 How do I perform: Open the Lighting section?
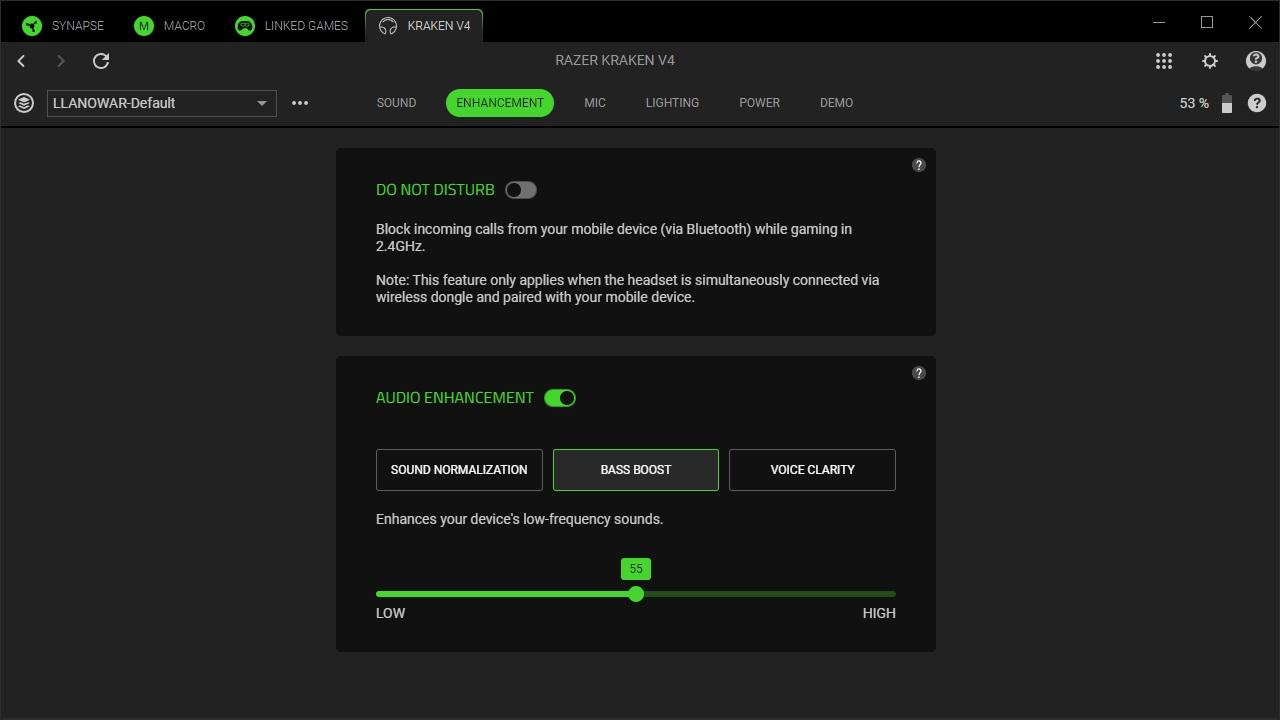pos(672,103)
